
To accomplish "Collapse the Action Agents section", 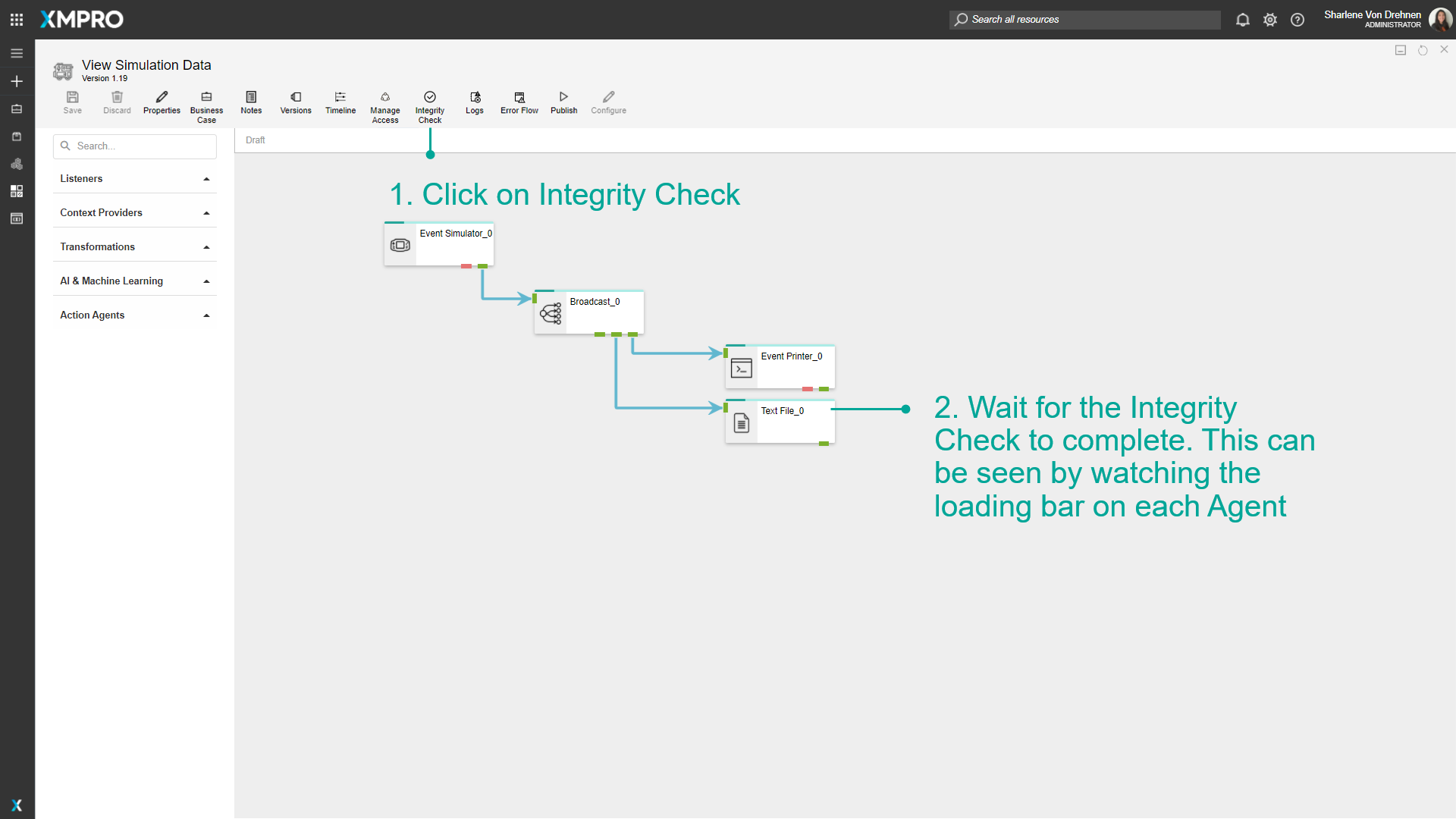I will coord(206,315).
